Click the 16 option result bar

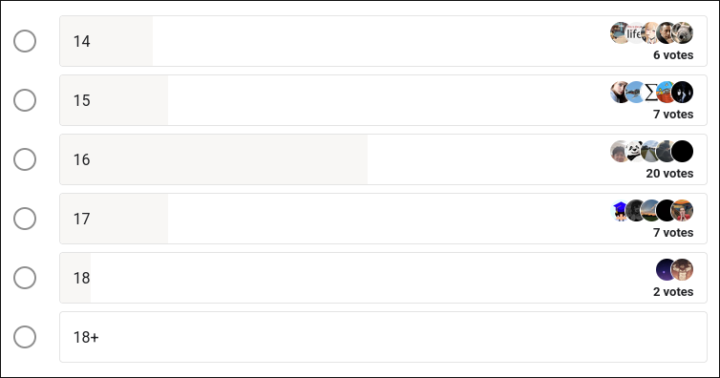383,159
